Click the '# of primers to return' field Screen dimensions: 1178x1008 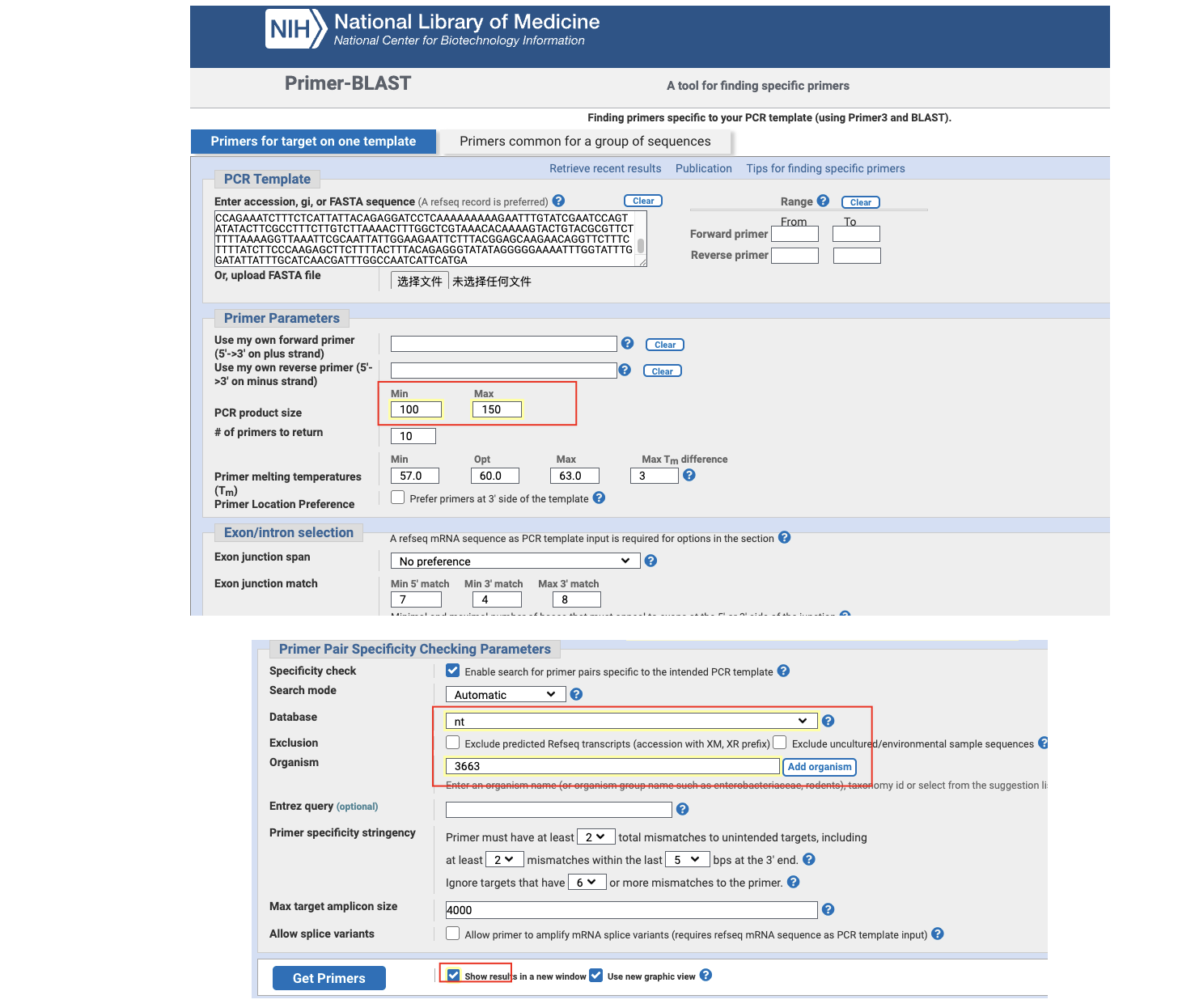[x=413, y=436]
